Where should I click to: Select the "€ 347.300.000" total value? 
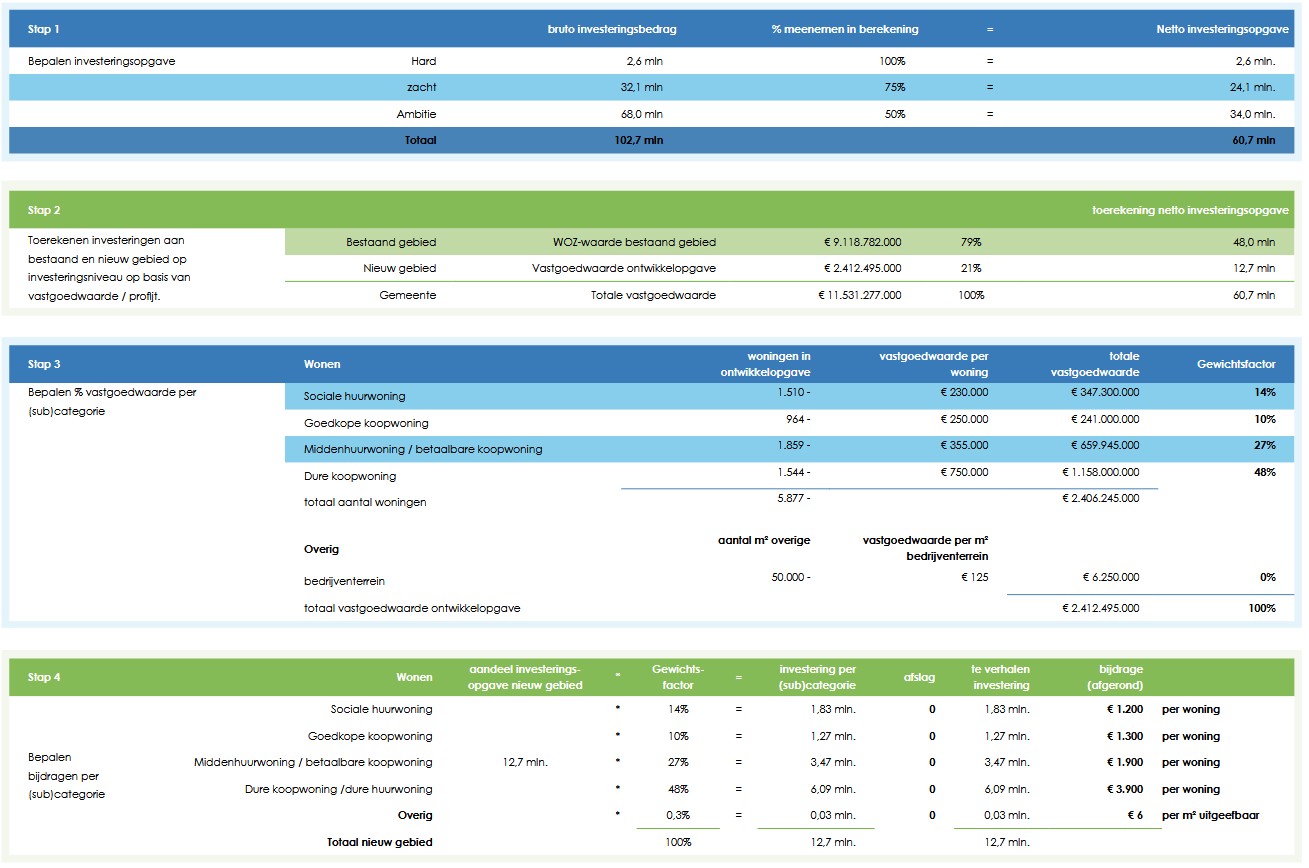1104,392
